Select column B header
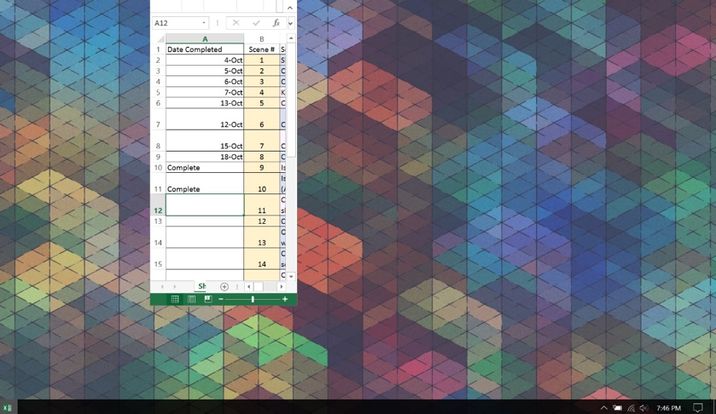 pos(262,39)
